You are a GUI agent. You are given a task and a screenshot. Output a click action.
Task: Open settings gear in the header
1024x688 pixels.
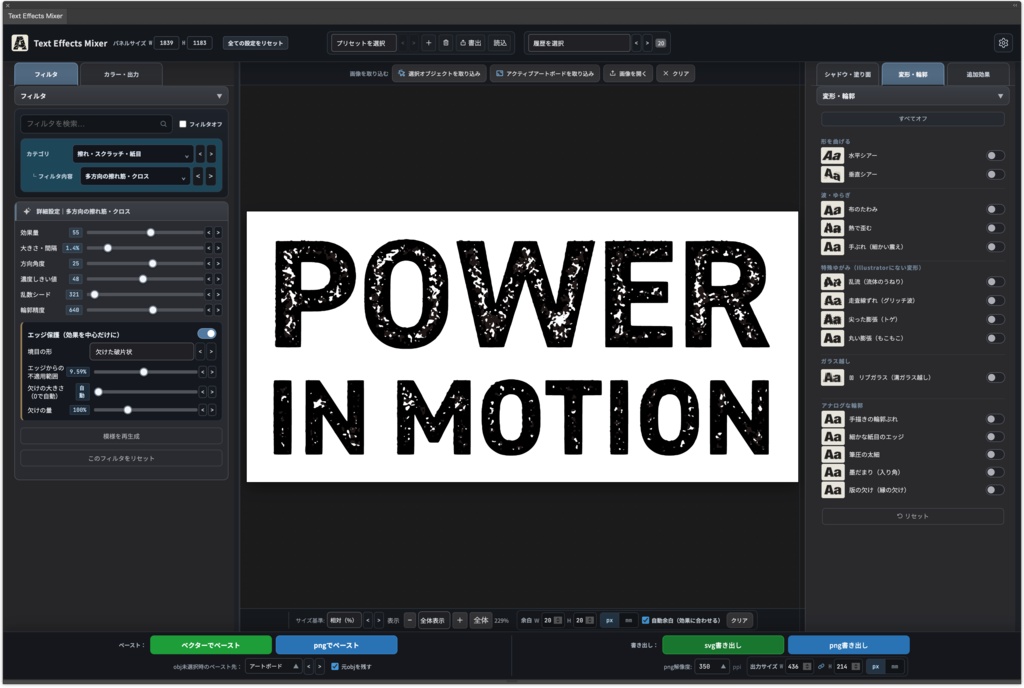point(1003,43)
